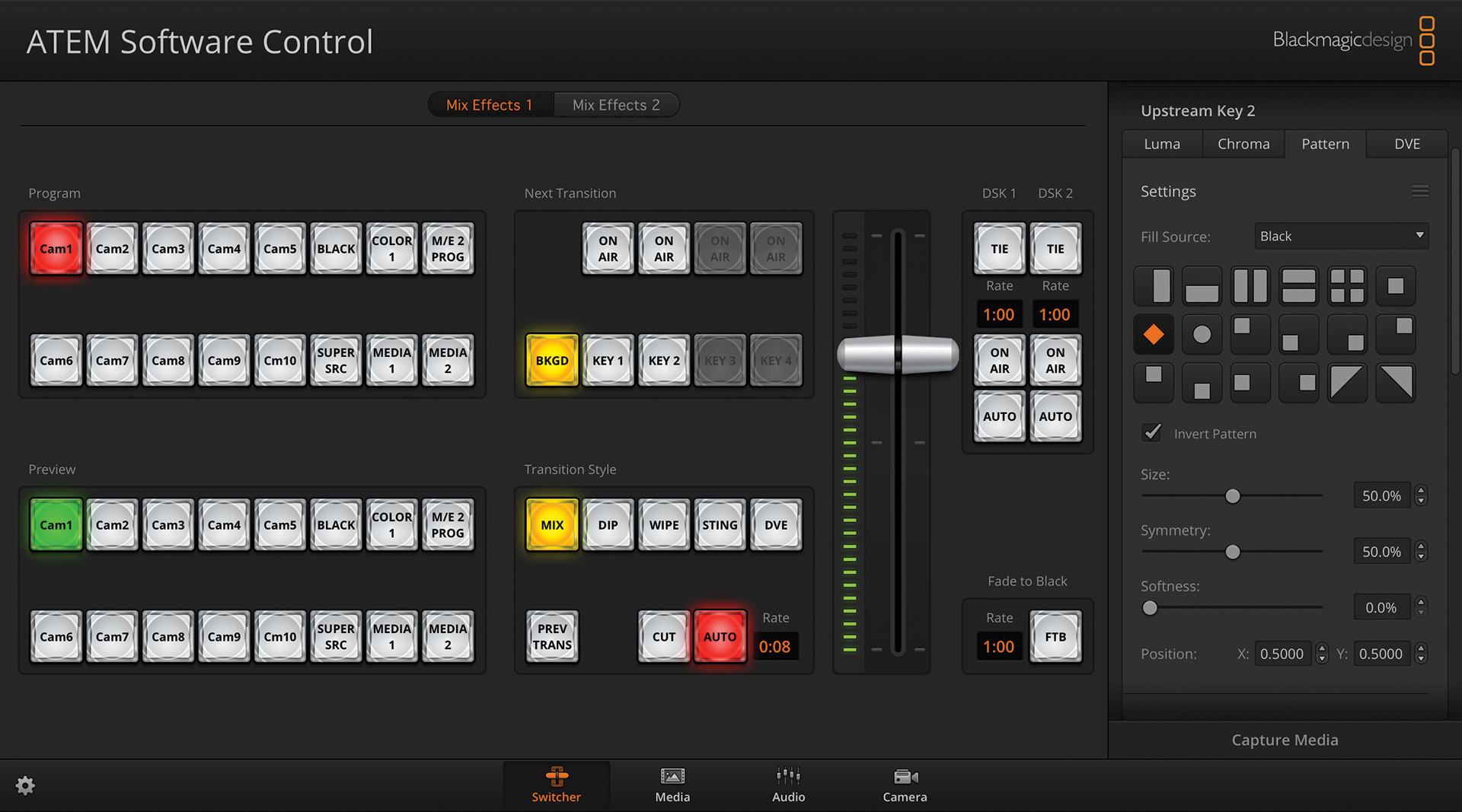Open the Luma key tab
The height and width of the screenshot is (812, 1462).
tap(1162, 144)
